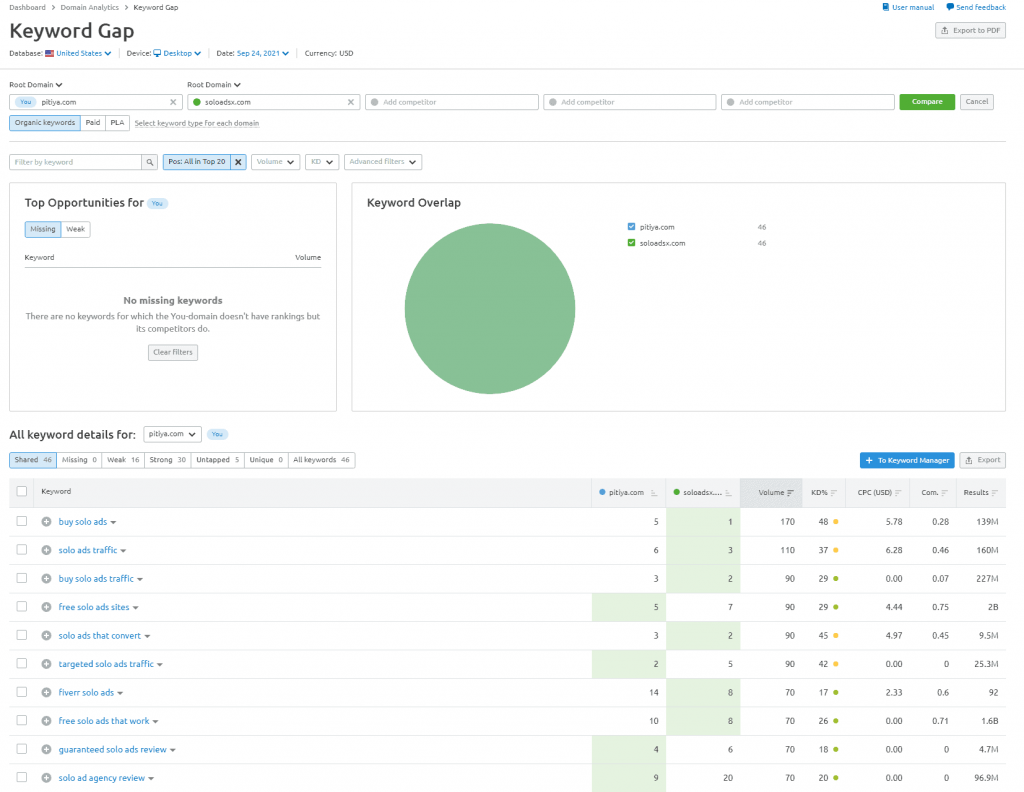This screenshot has width=1024, height=792.
Task: Open the KD filter dropdown
Action: [322, 162]
